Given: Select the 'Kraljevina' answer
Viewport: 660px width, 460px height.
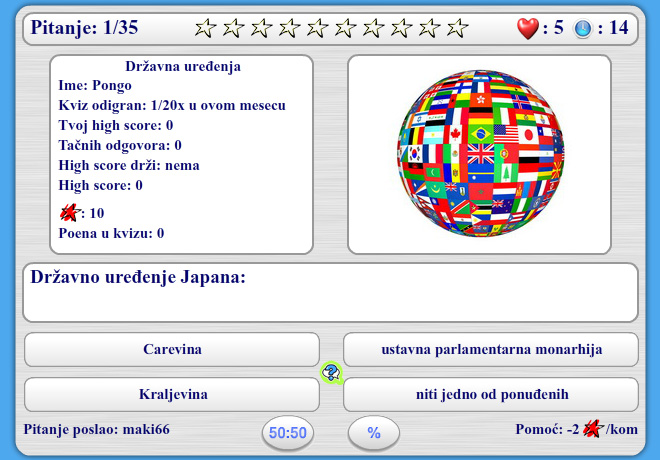Looking at the screenshot, I should click(172, 394).
